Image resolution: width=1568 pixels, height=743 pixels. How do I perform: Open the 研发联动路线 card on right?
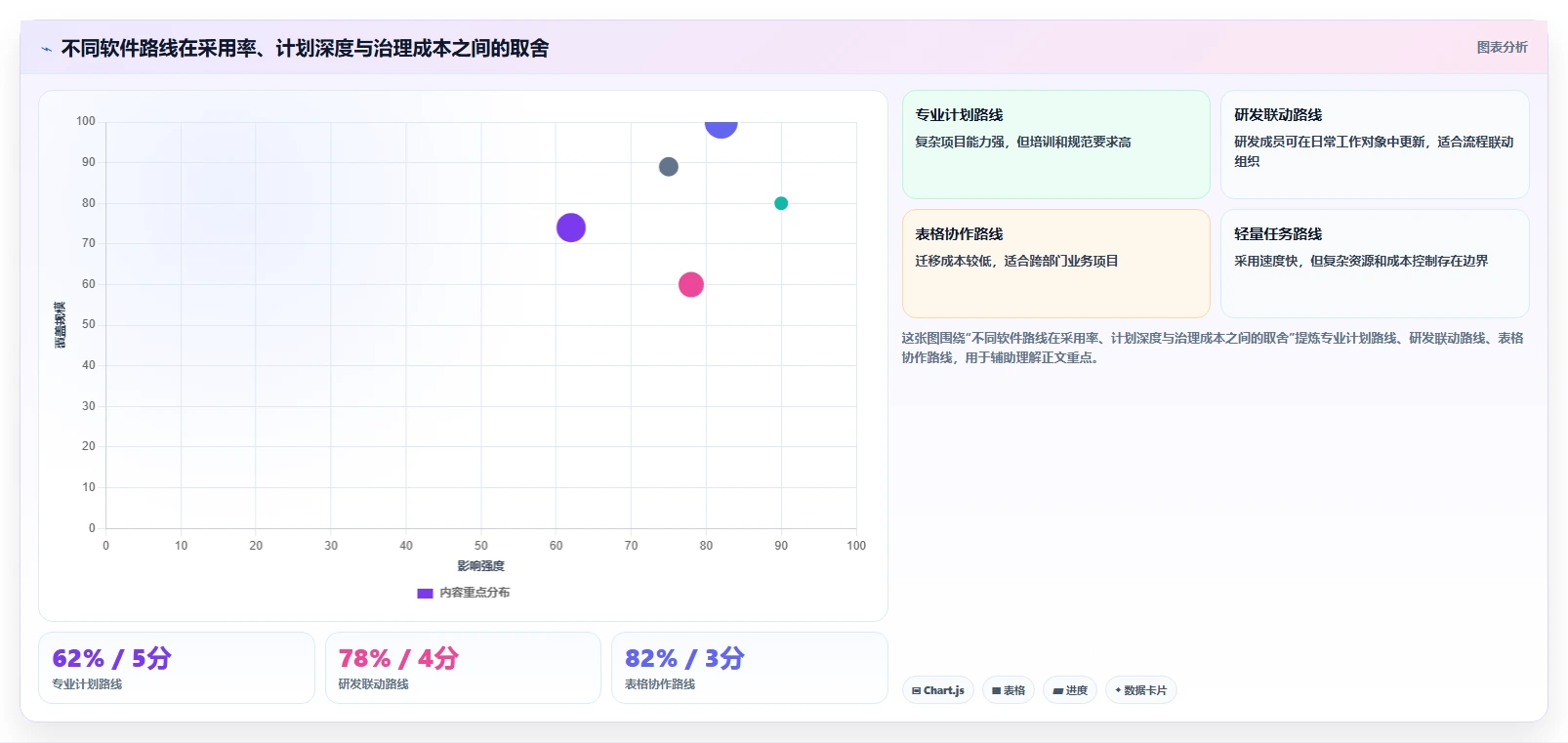[x=1375, y=144]
